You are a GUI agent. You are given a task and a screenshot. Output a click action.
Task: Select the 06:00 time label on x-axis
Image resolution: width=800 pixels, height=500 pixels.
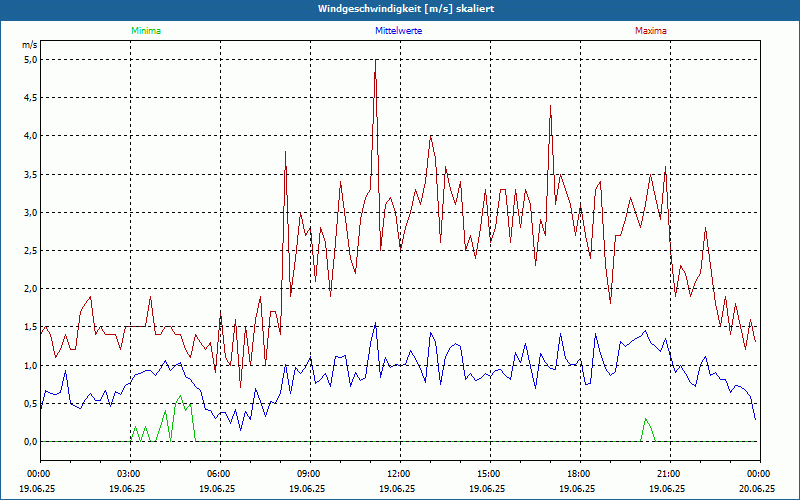(219, 474)
